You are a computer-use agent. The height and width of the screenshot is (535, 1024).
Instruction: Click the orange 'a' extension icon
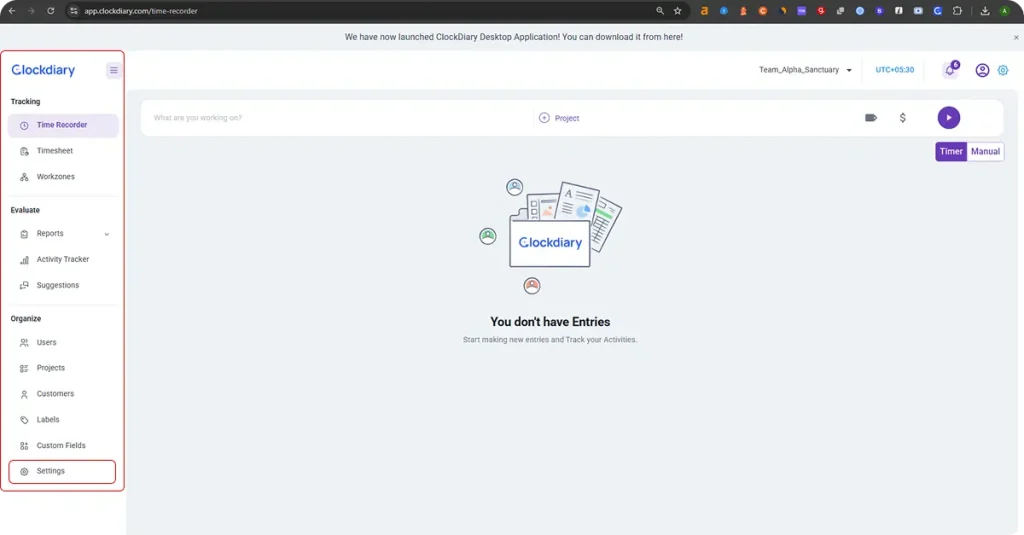(x=704, y=10)
